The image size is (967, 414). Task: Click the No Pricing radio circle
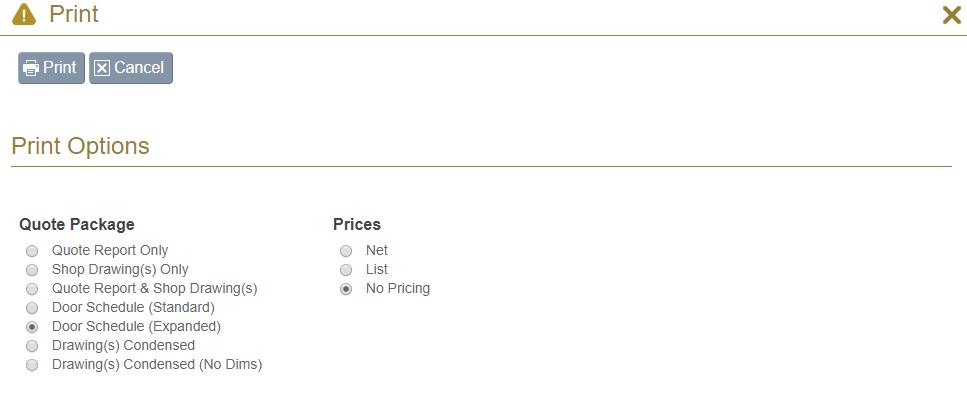click(346, 289)
